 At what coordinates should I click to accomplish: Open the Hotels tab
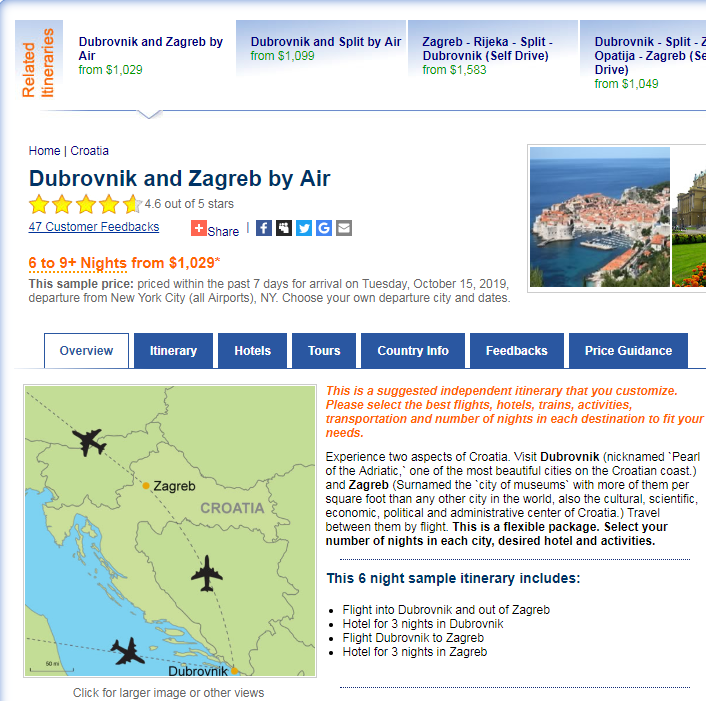pos(252,351)
